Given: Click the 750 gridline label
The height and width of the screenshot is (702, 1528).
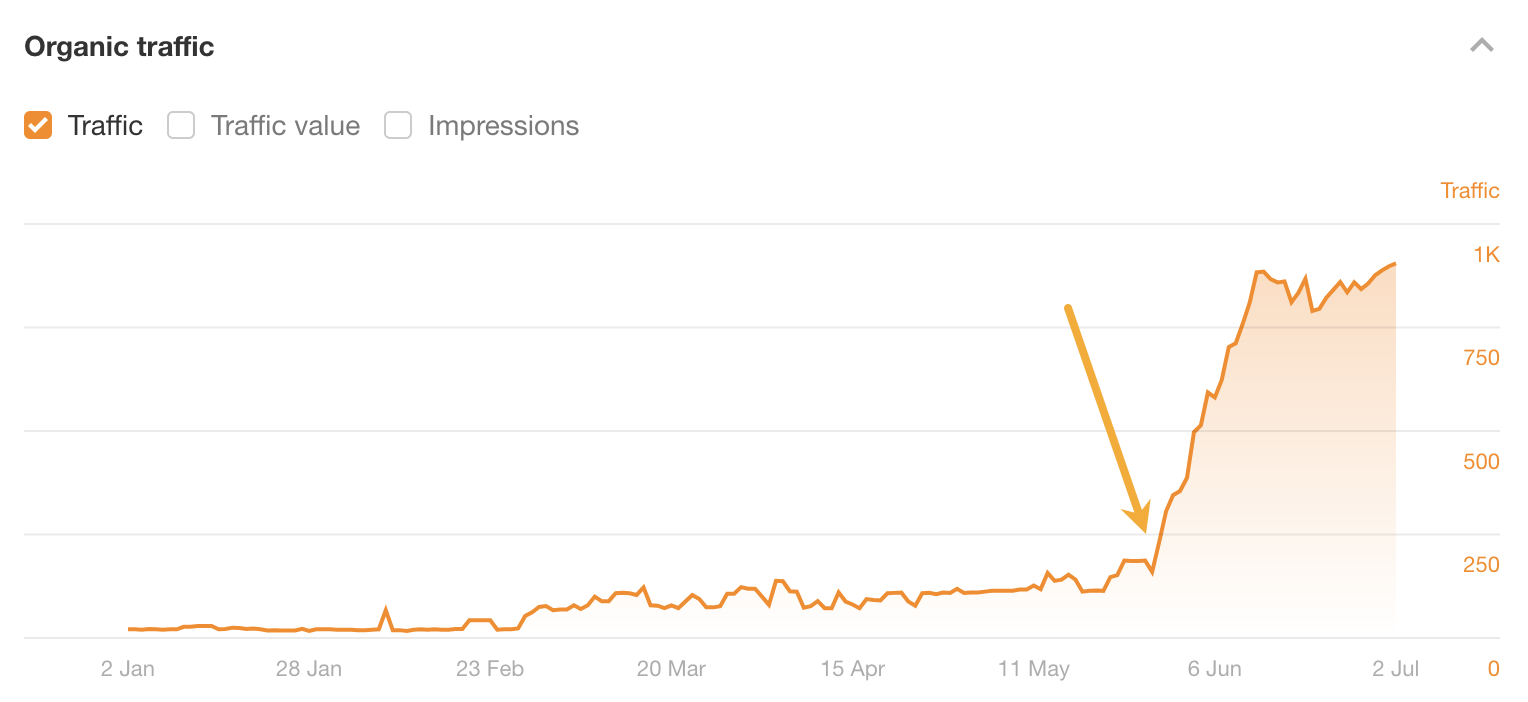Looking at the screenshot, I should point(1480,357).
